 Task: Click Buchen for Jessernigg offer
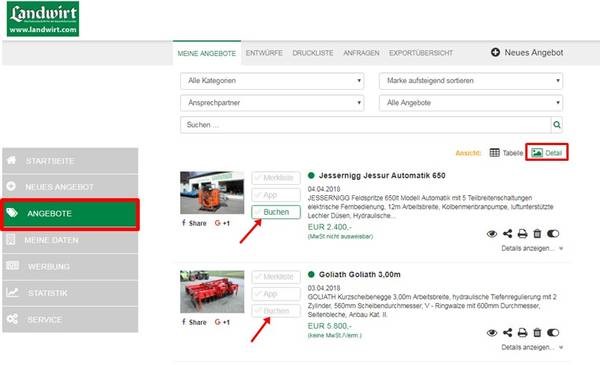pos(276,212)
